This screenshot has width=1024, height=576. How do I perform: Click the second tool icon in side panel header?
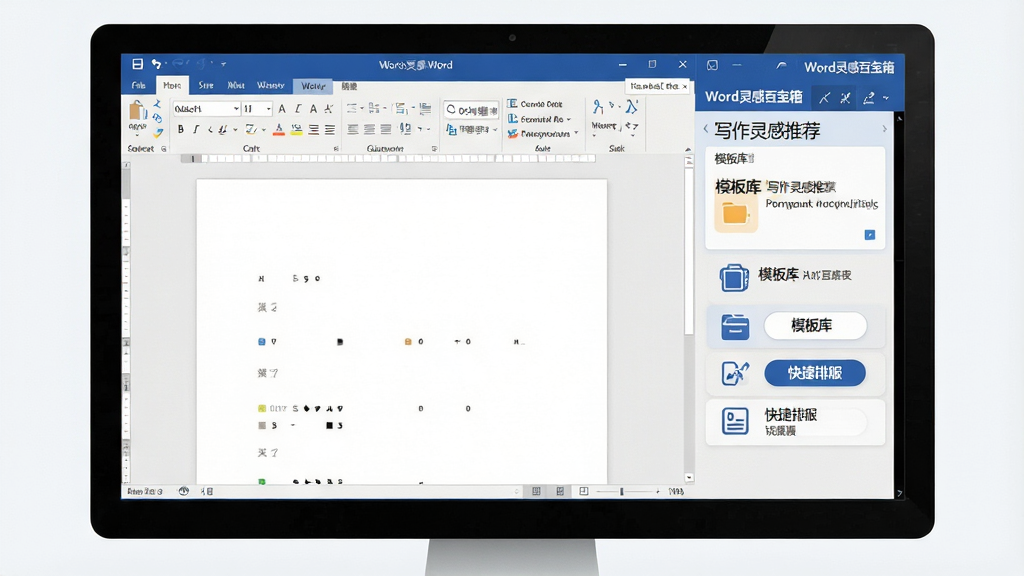click(846, 98)
